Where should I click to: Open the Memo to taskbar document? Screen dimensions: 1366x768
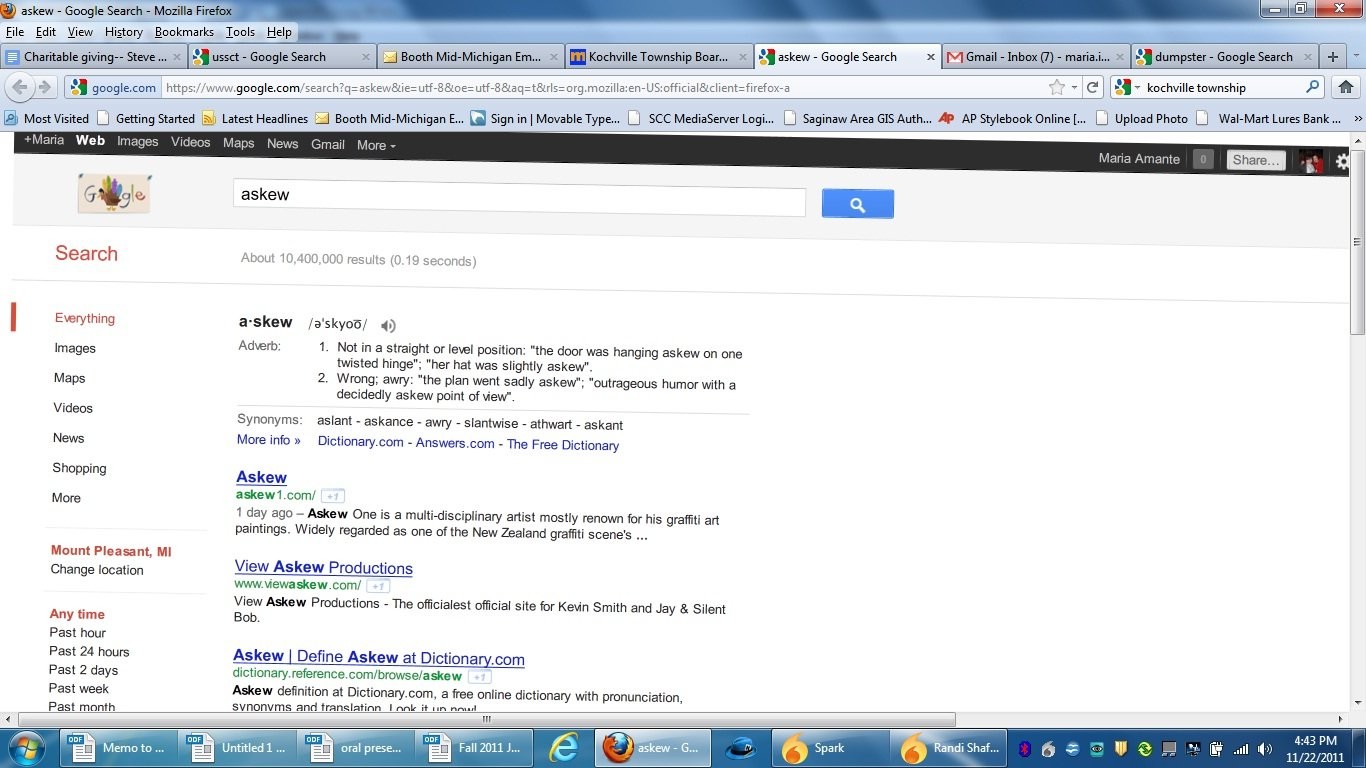[119, 748]
